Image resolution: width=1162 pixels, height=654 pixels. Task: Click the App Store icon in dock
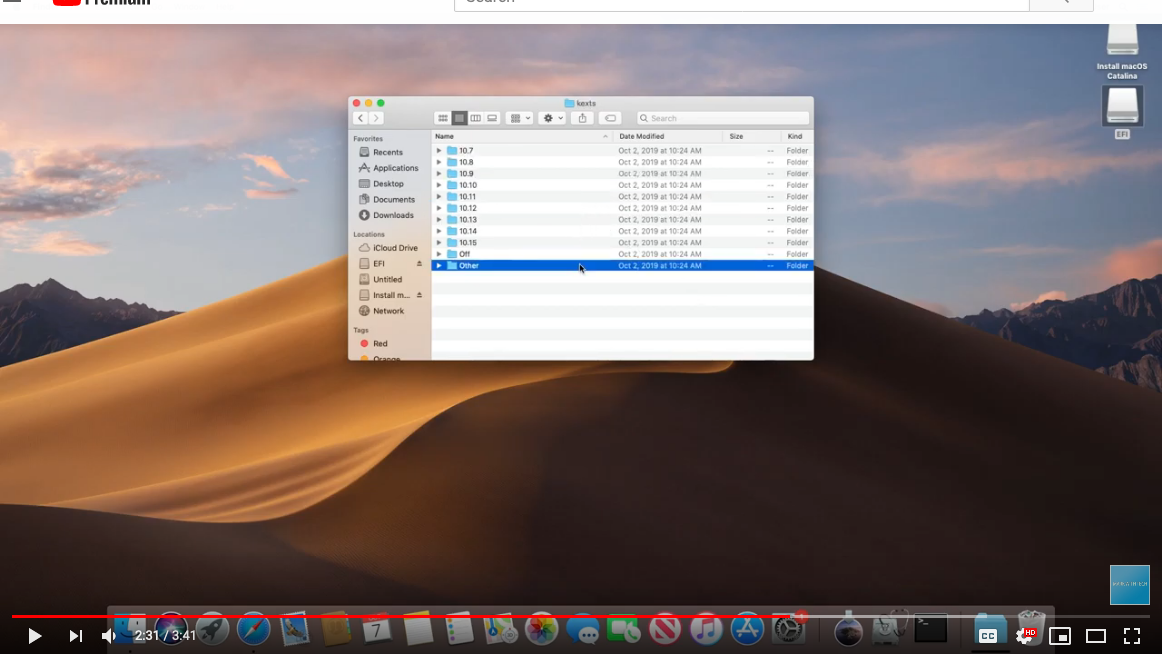[747, 630]
